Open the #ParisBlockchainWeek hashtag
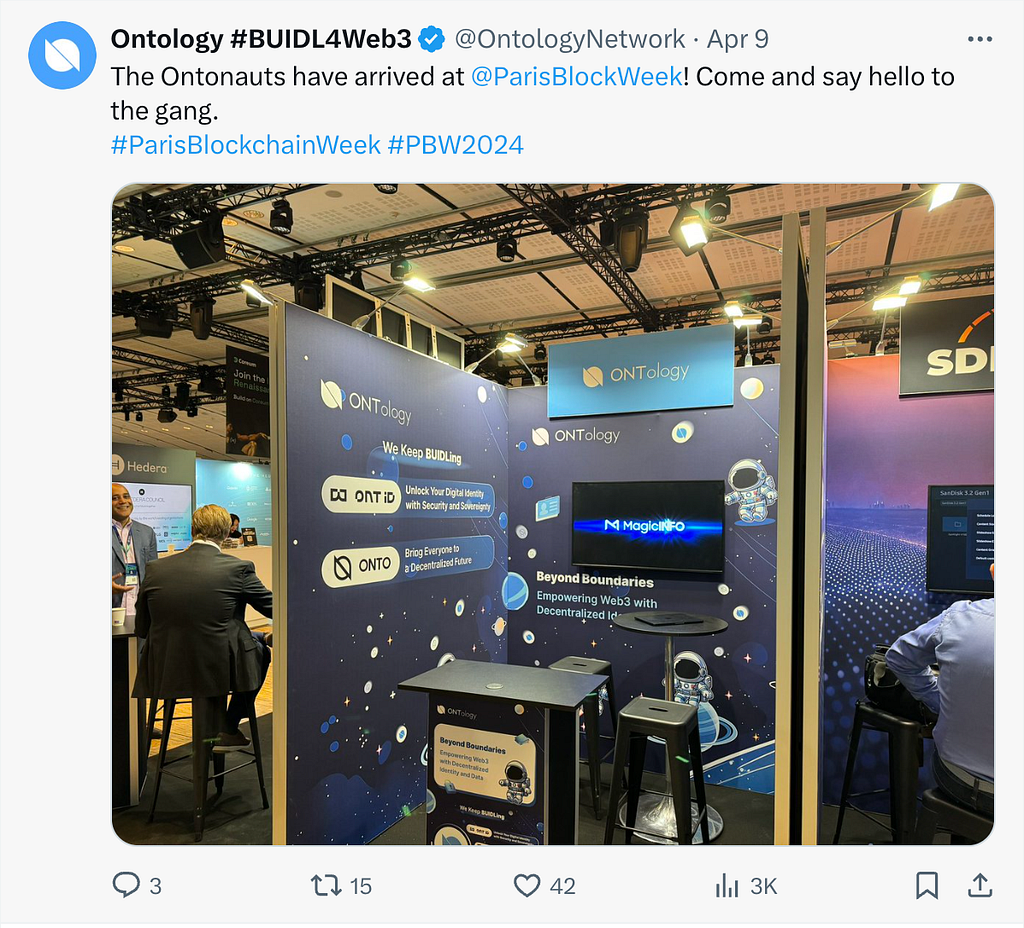This screenshot has width=1024, height=928. click(246, 144)
